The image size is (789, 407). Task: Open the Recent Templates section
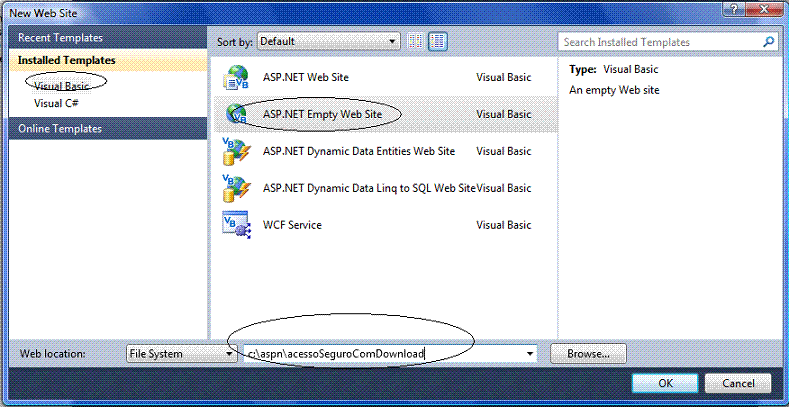(x=108, y=38)
